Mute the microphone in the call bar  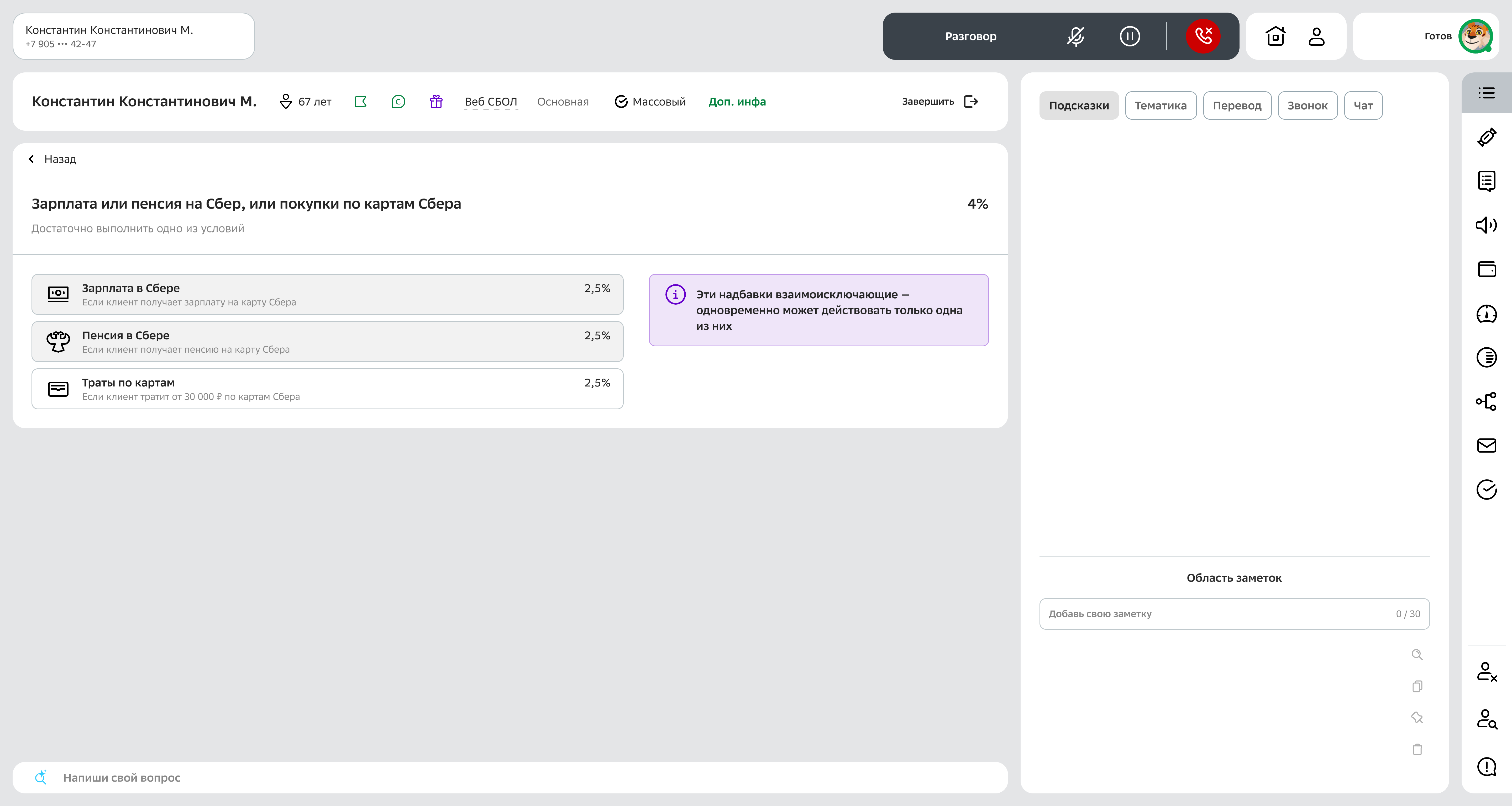[1075, 36]
